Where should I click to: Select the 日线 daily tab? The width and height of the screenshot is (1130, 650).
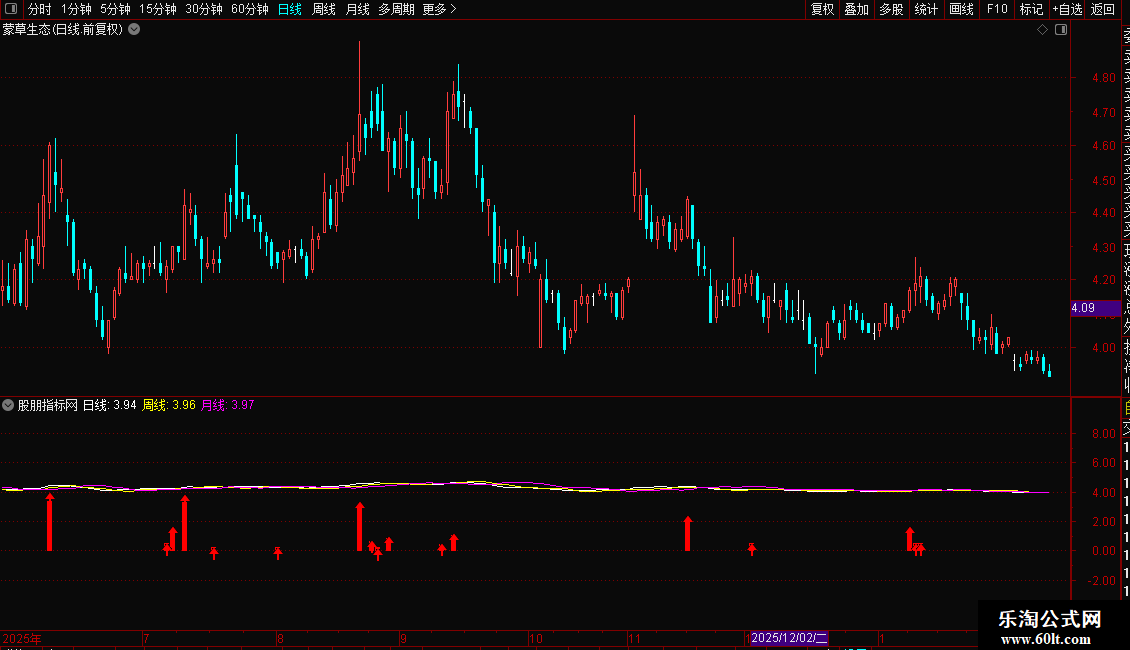[x=290, y=9]
